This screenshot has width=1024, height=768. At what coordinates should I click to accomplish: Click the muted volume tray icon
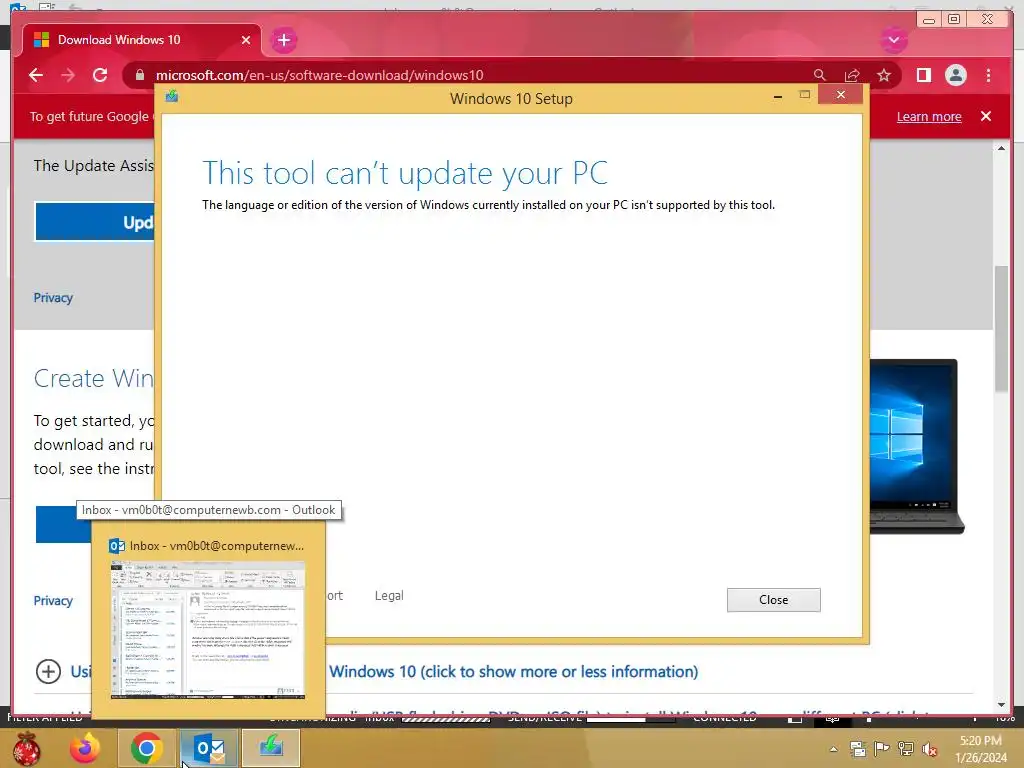930,749
